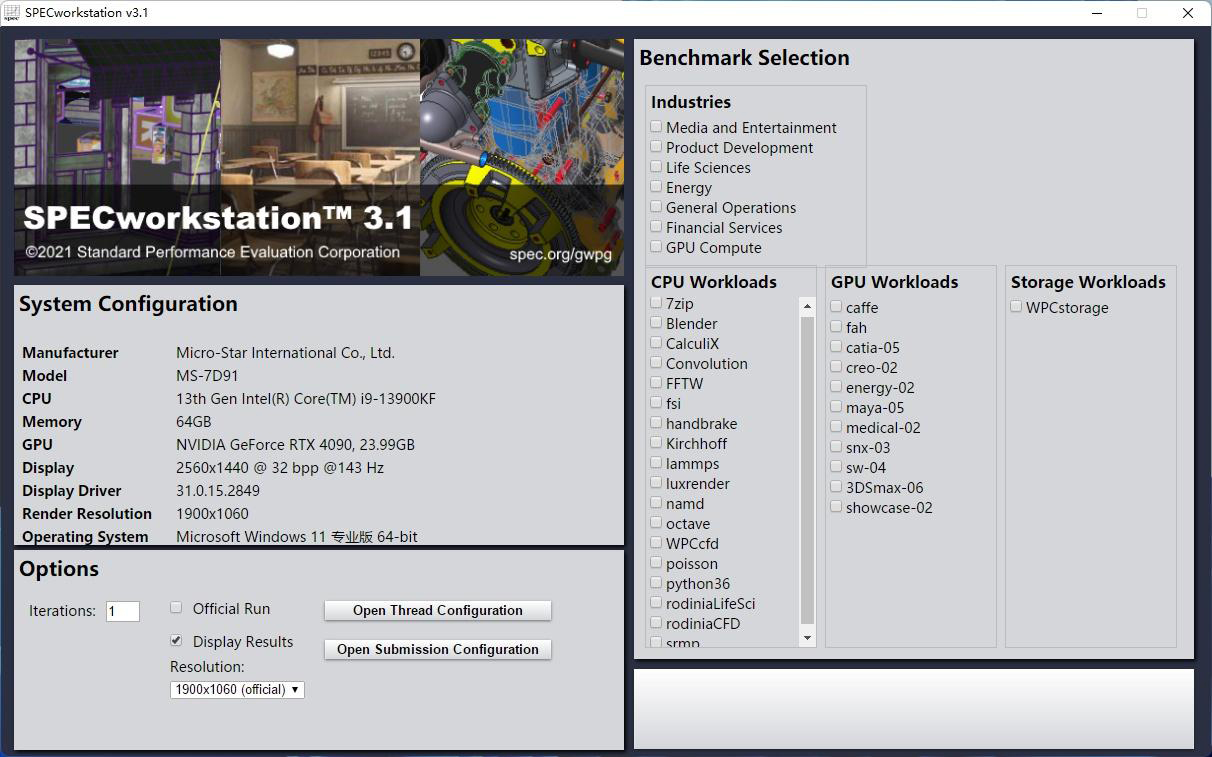Image resolution: width=1212 pixels, height=757 pixels.
Task: Enable the fah GPU workload checkbox
Action: pyautogui.click(x=836, y=326)
